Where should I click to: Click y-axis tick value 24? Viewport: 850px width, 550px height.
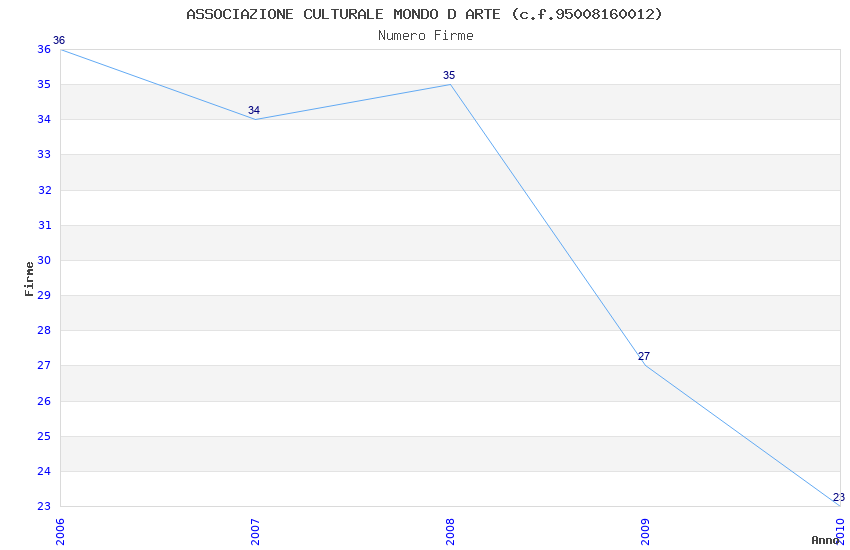click(44, 471)
